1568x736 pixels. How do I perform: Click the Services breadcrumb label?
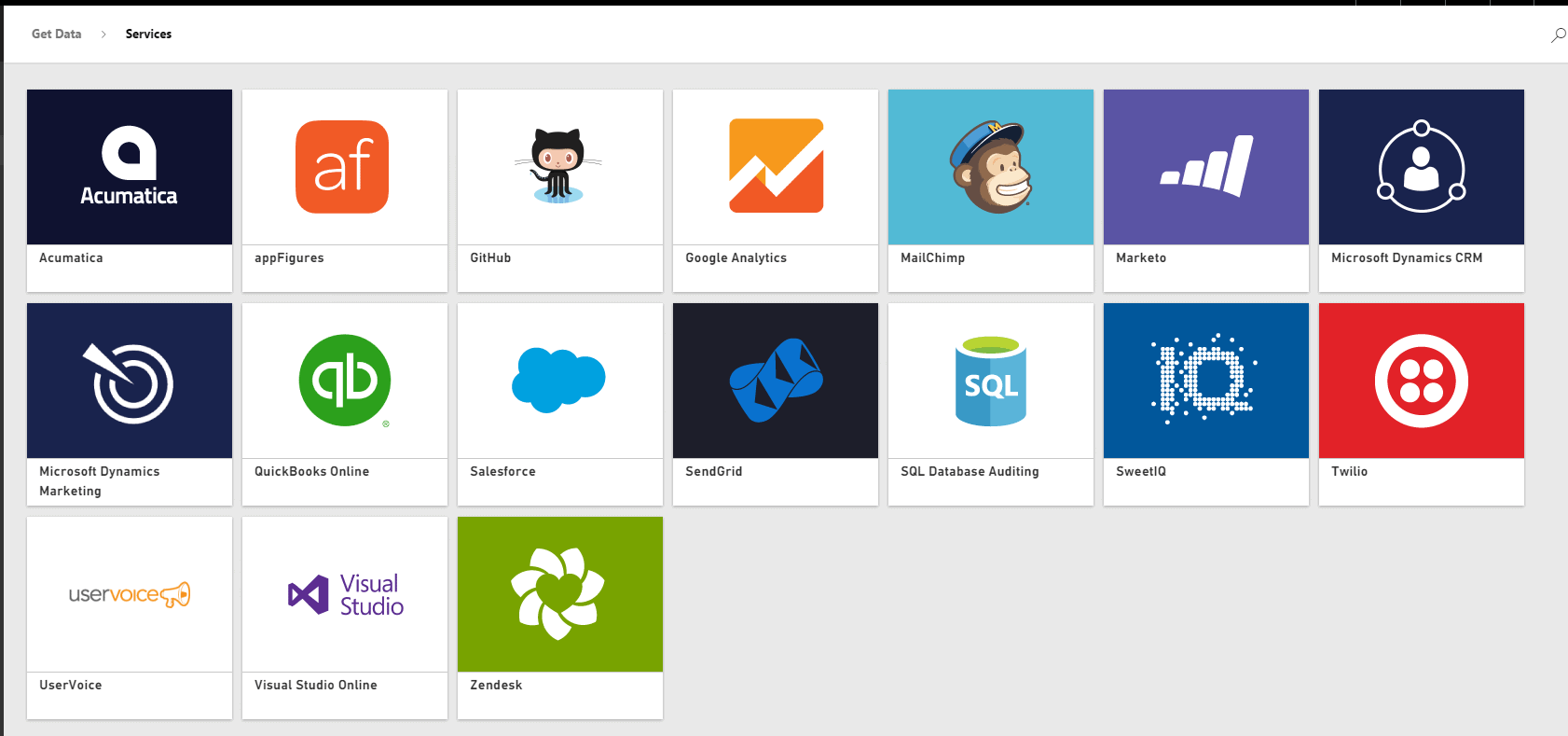point(148,35)
